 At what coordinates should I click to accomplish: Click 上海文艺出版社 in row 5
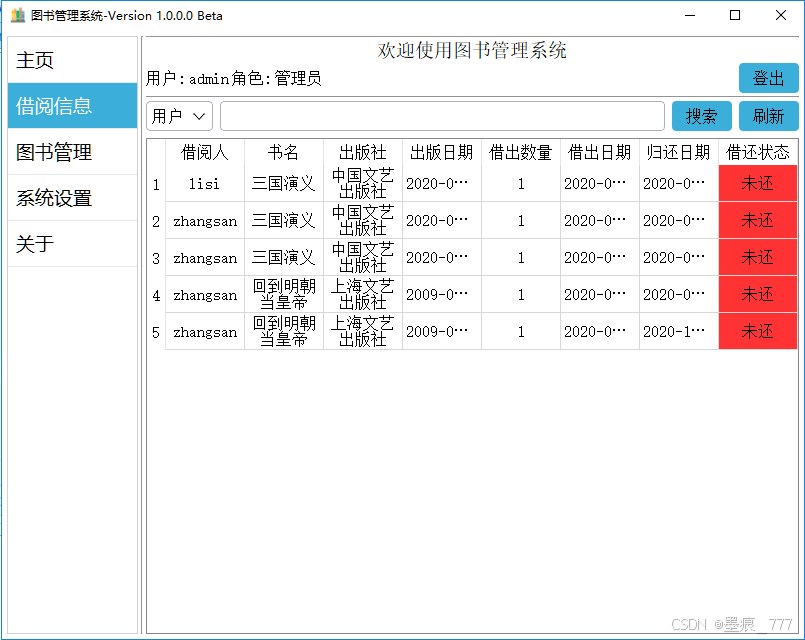pos(363,332)
